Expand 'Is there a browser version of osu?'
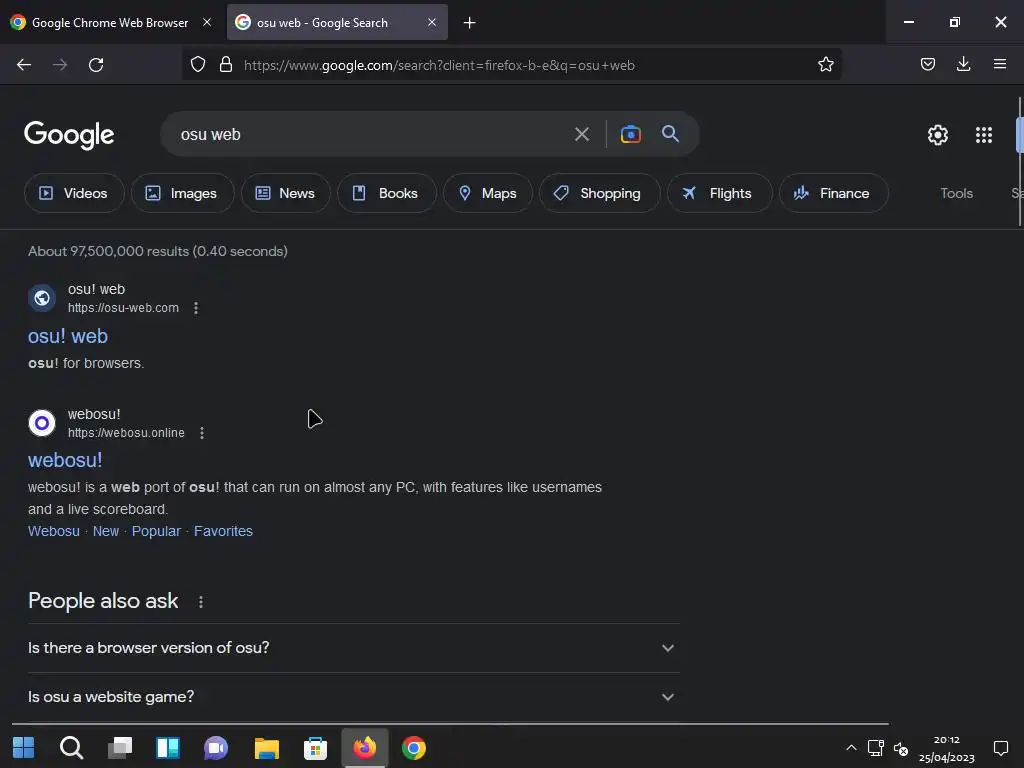Viewport: 1024px width, 768px height. (353, 648)
